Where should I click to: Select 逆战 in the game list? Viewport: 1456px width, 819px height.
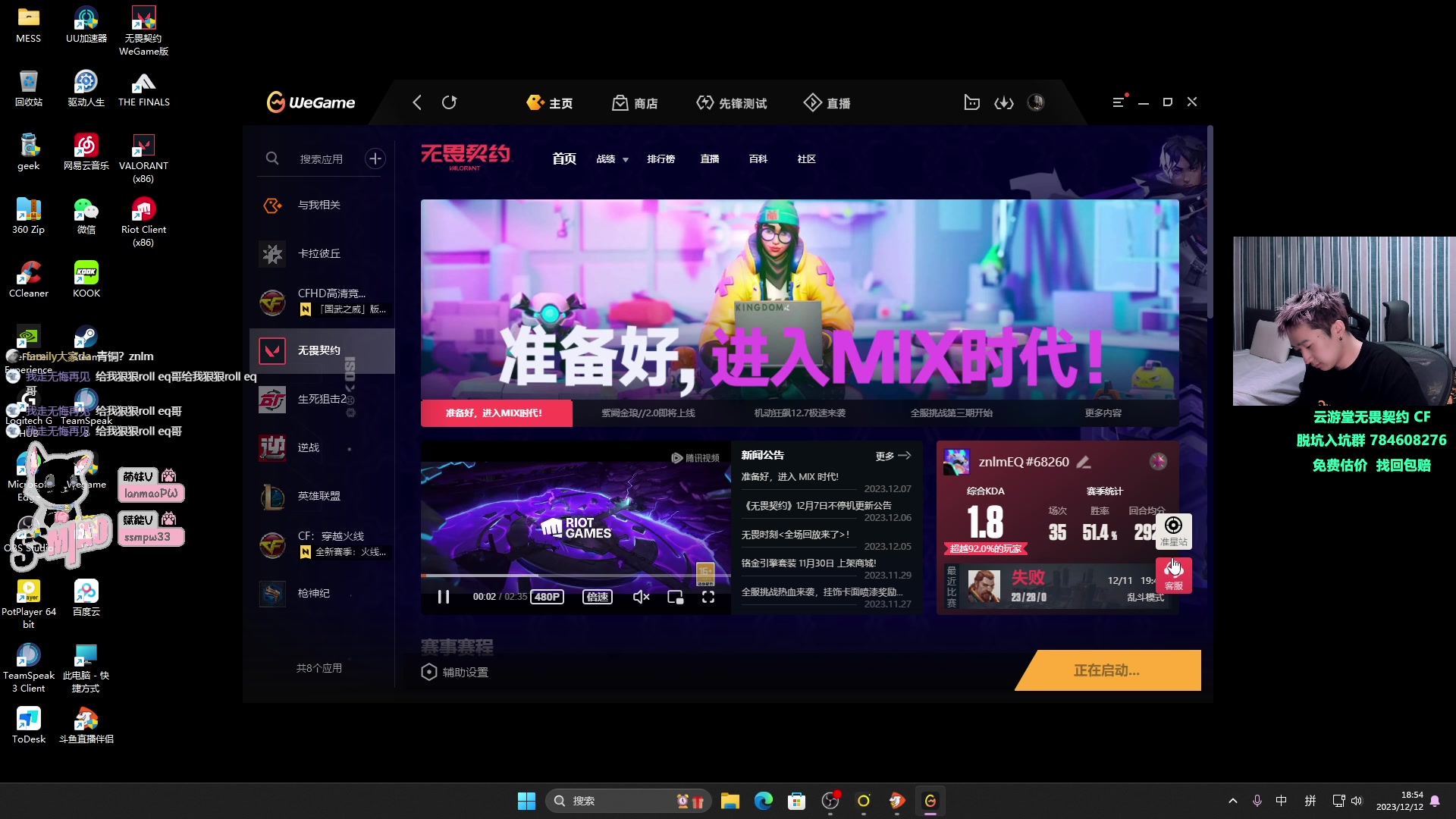point(322,447)
